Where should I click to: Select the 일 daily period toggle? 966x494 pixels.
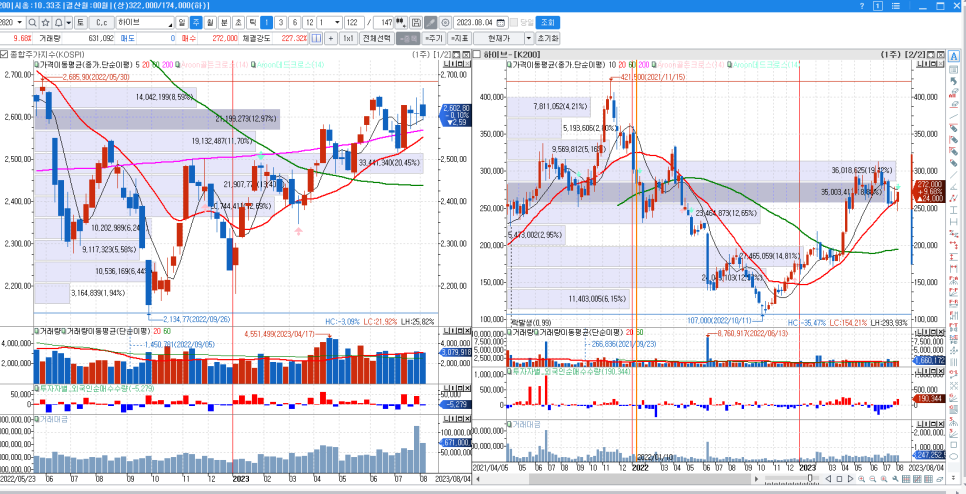pos(182,22)
